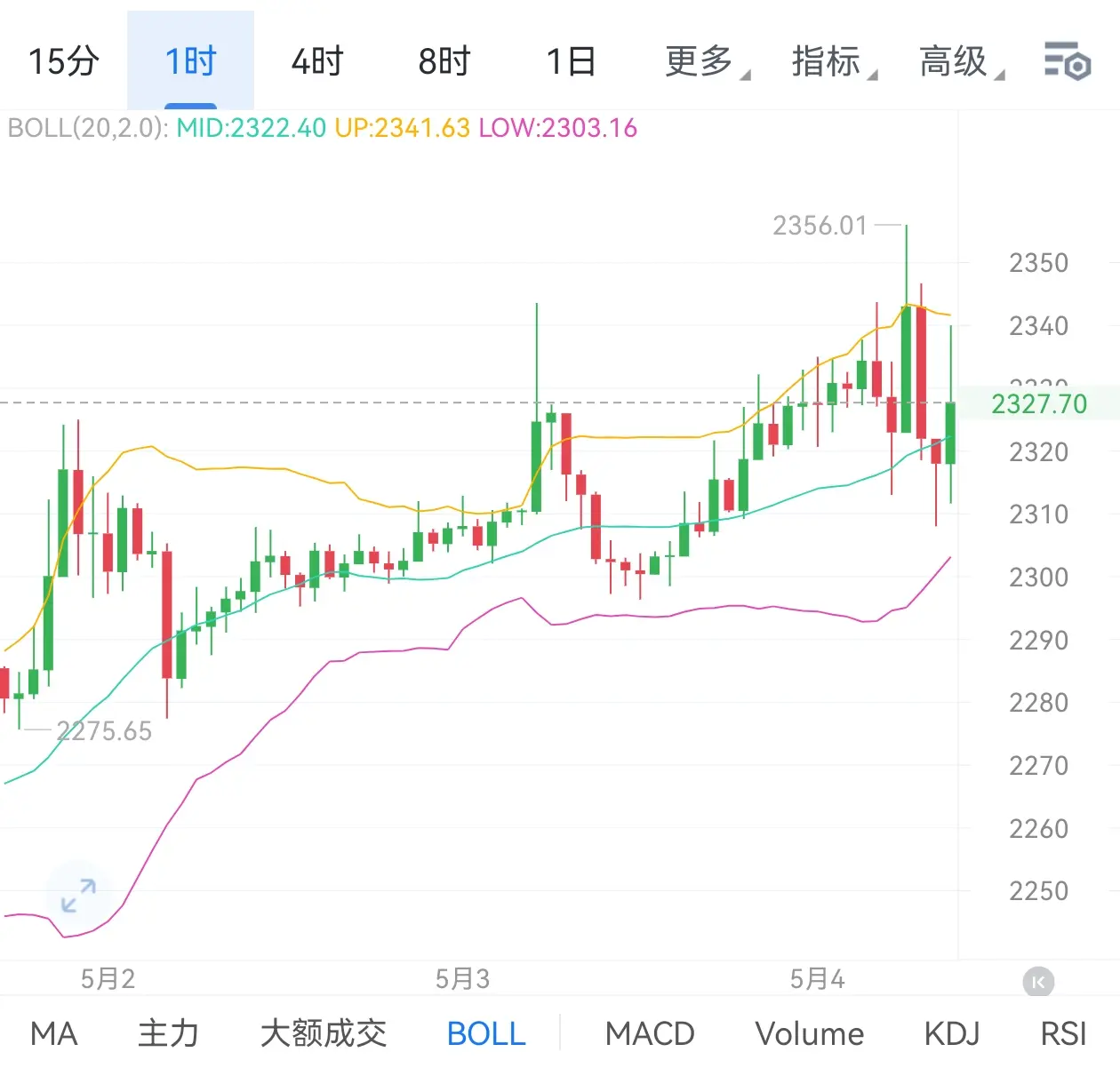
Task: Click the 2275.65 low price label
Action: coord(104,731)
